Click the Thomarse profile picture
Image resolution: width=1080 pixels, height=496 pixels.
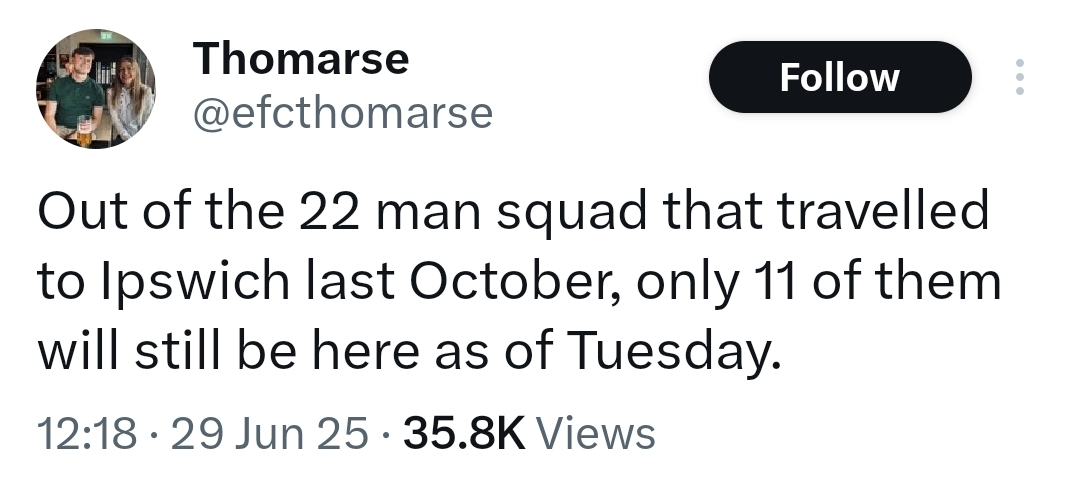95,89
